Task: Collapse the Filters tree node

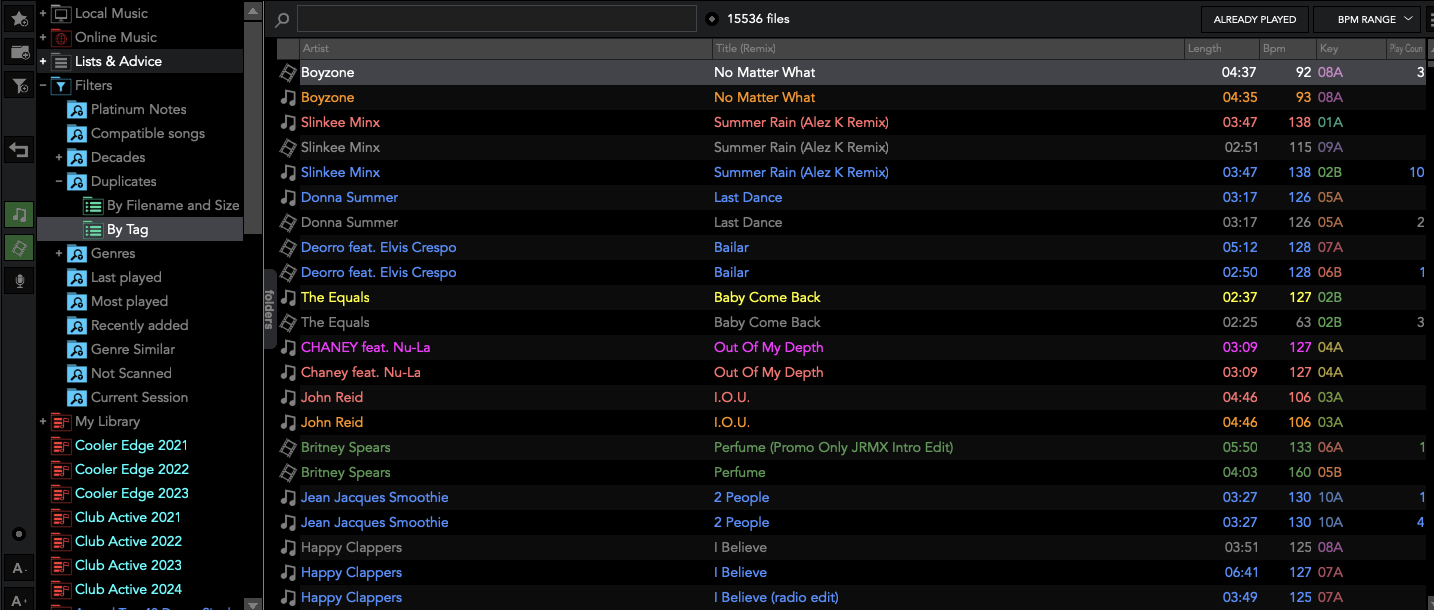Action: 43,85
